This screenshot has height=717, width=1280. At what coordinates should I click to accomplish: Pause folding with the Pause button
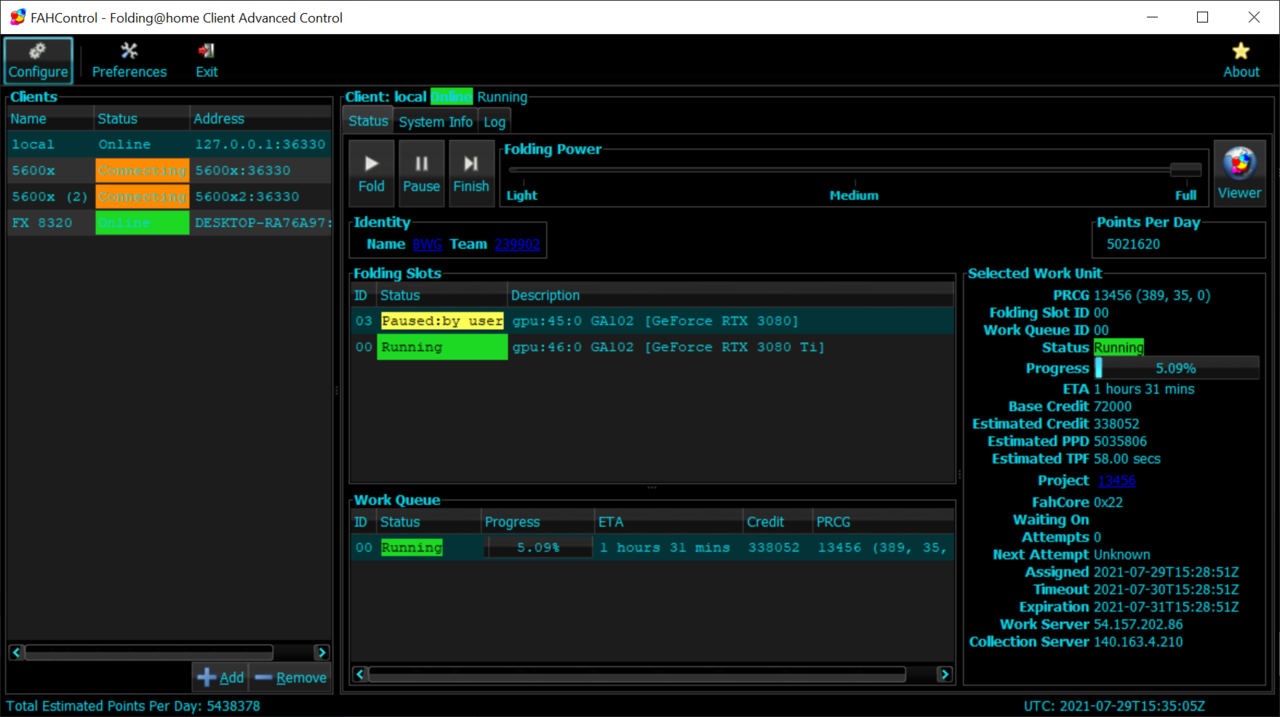tap(421, 173)
